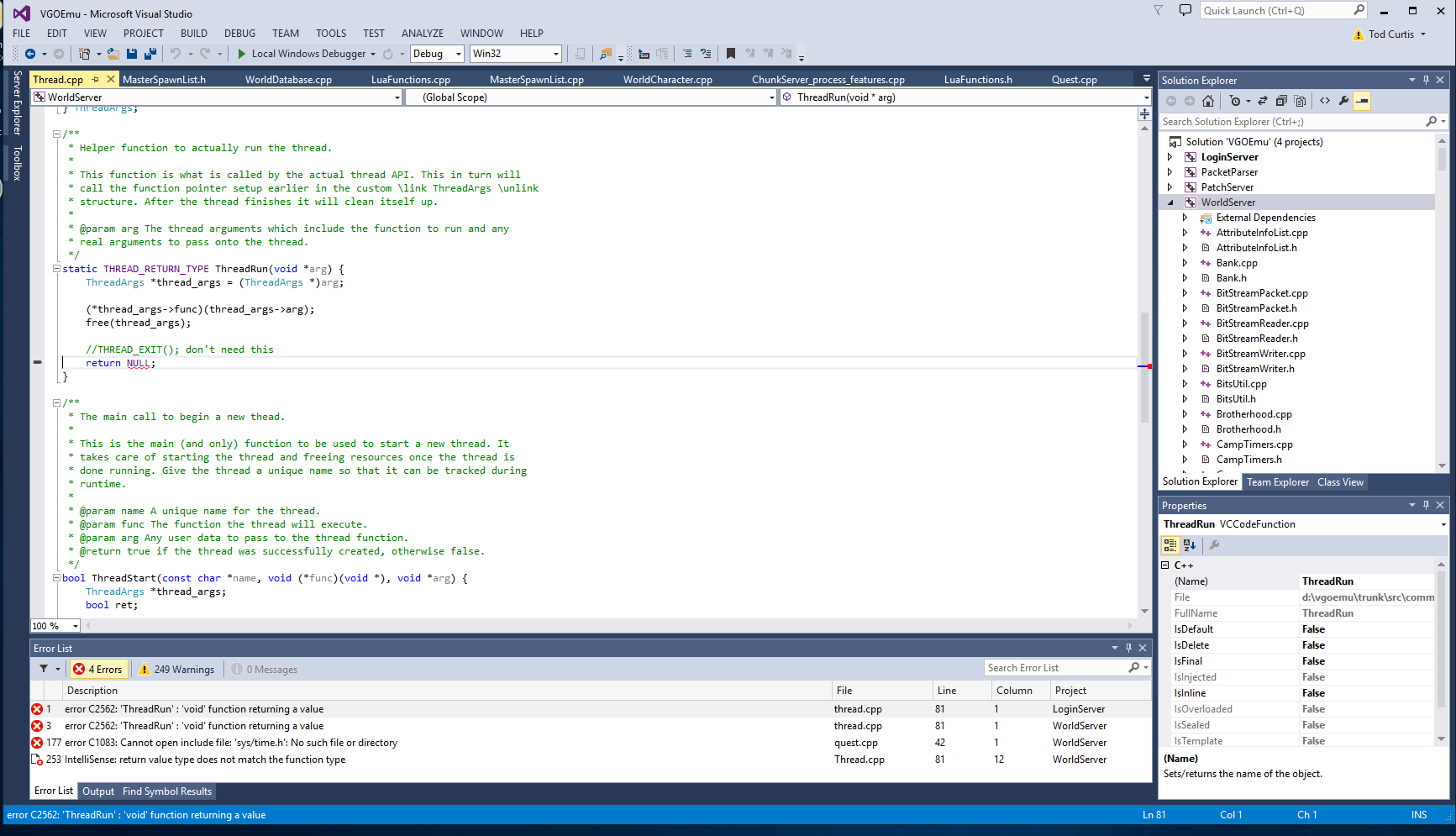1456x836 pixels.
Task: Toggle the 249 Warnings filter
Action: (177, 670)
